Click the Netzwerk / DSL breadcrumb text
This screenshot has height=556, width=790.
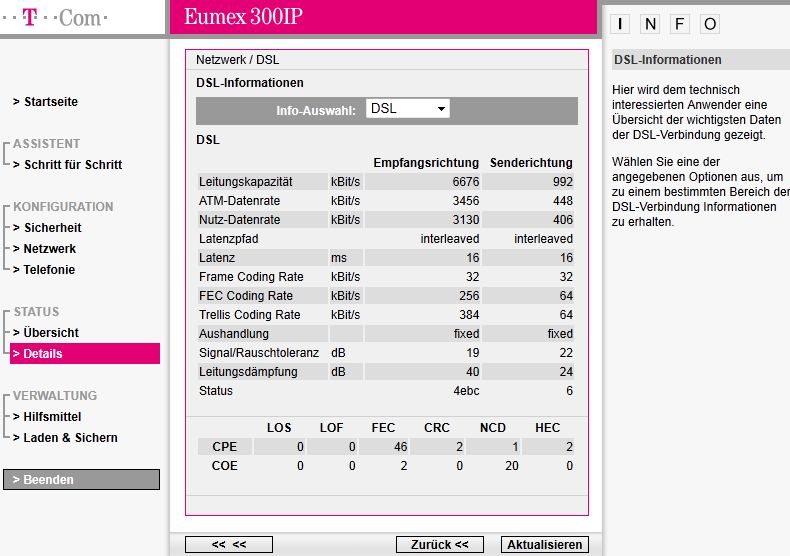237,60
